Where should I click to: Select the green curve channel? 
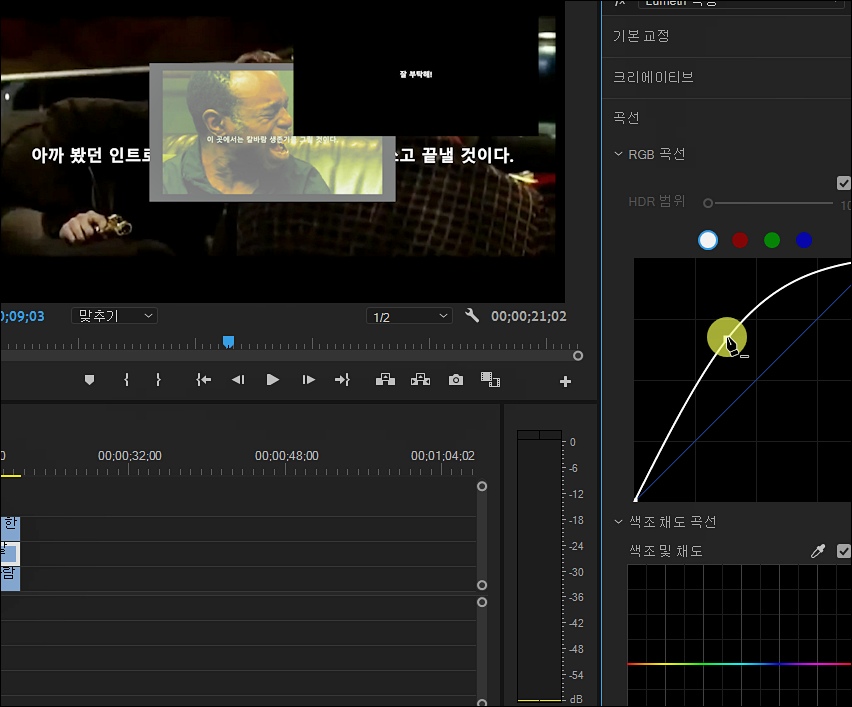772,240
